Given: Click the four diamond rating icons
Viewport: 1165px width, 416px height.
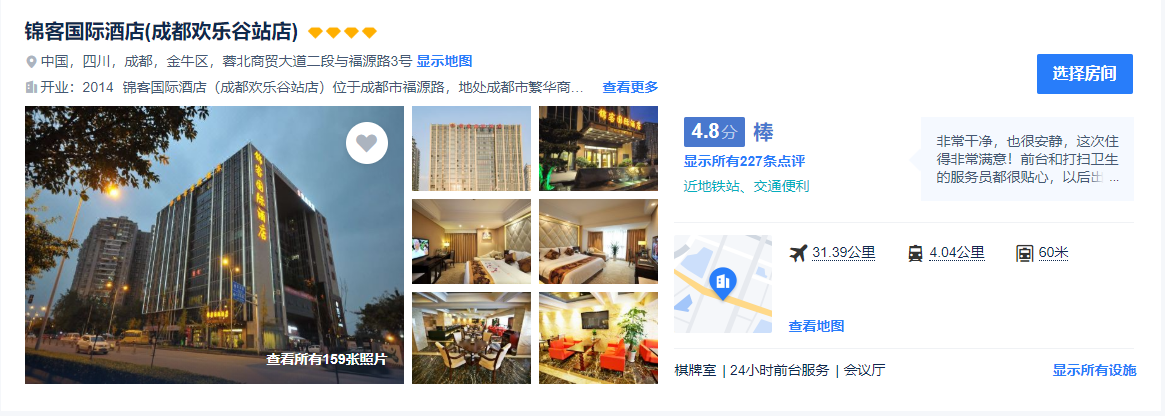Looking at the screenshot, I should [x=343, y=33].
